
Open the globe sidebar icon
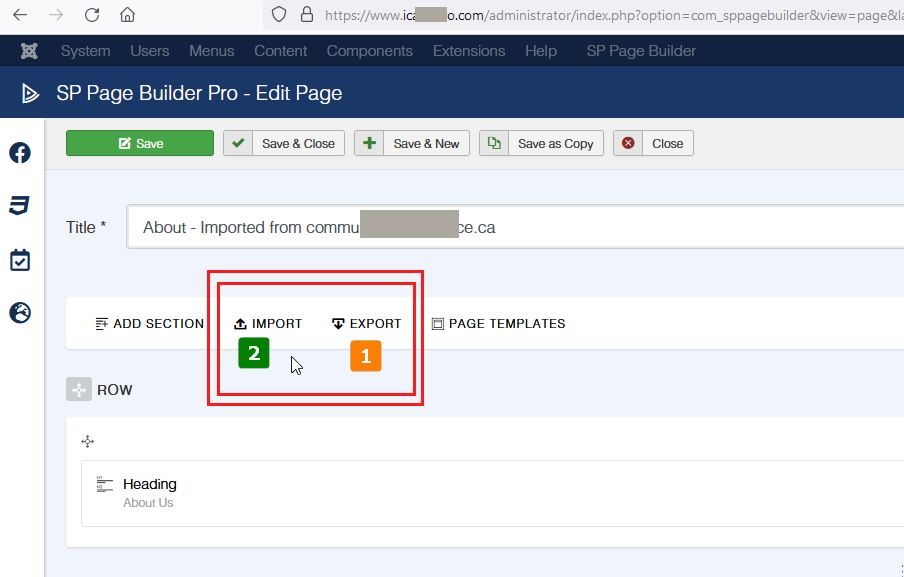coord(20,312)
